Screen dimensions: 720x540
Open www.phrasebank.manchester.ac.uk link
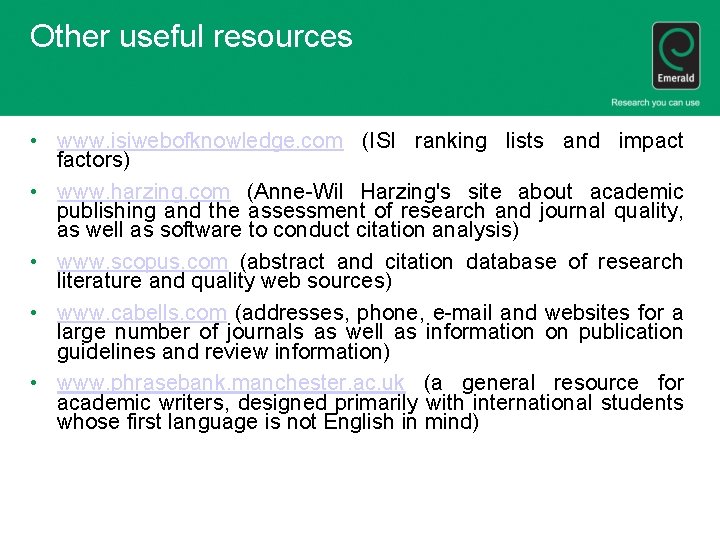pyautogui.click(x=231, y=383)
